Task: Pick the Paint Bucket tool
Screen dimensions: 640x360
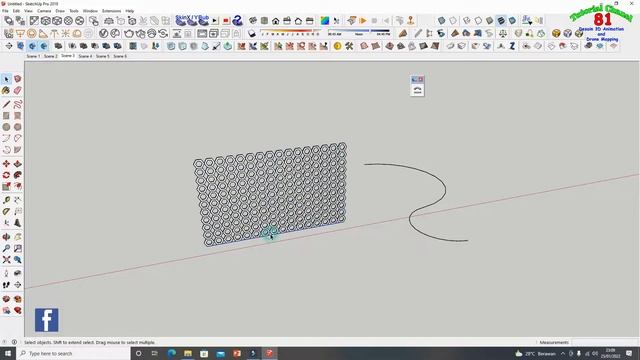Action: pos(6,90)
